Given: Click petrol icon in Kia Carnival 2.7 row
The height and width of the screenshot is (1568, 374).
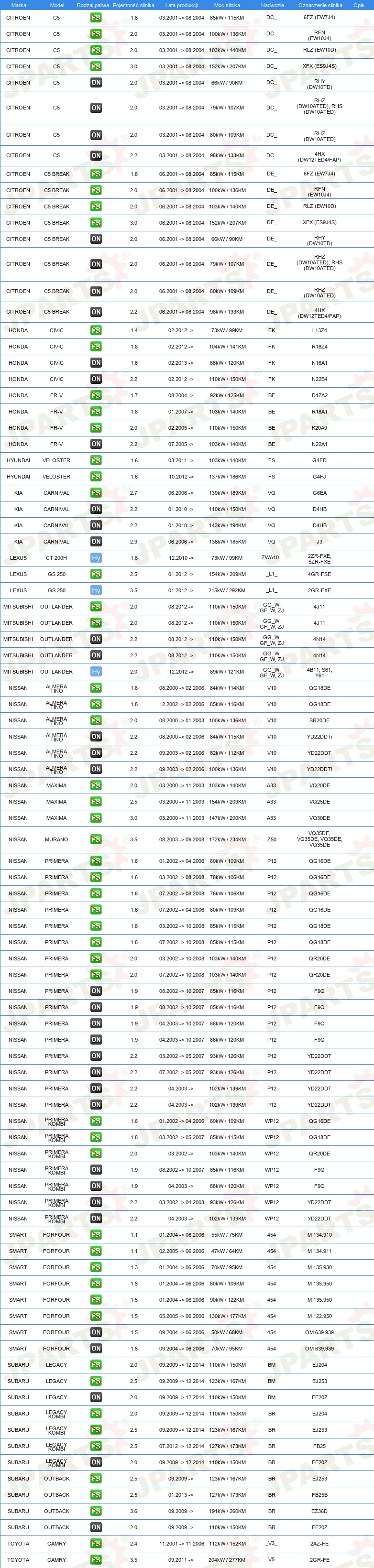Looking at the screenshot, I should coord(96,493).
